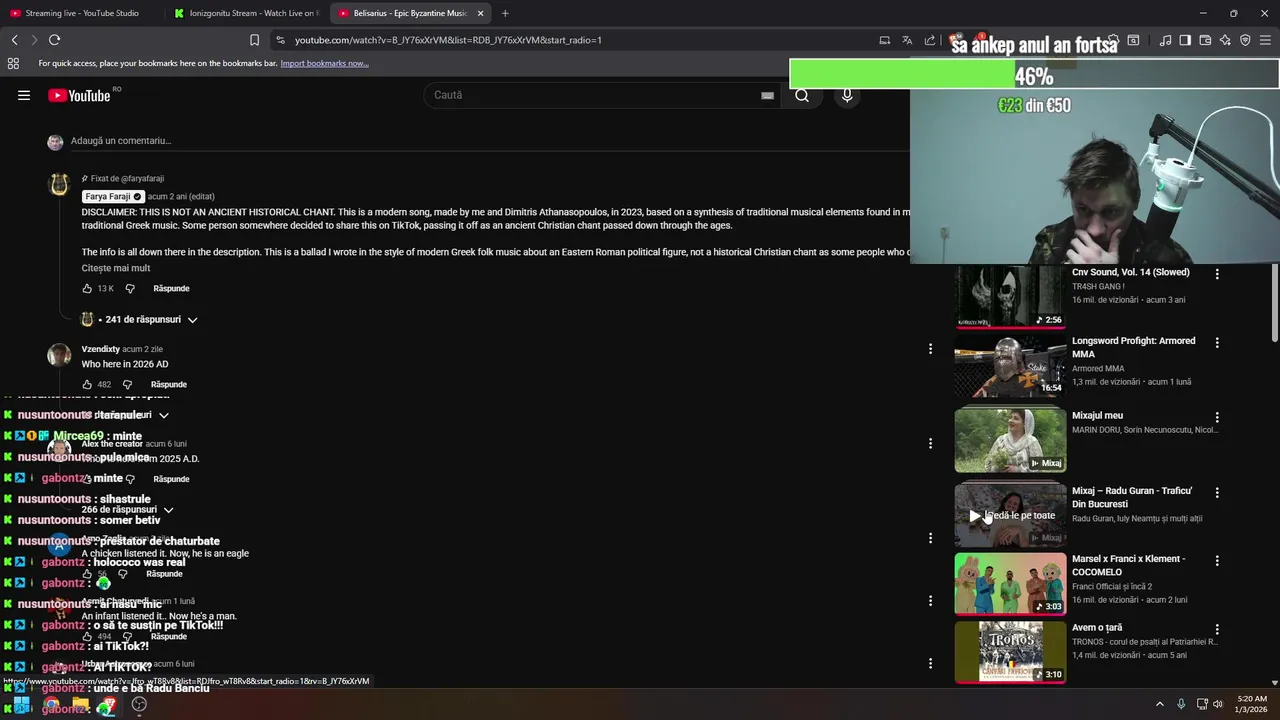Open Marsel x Franci COCOMELO thumbnail
This screenshot has width=1280, height=720.
(x=1010, y=584)
